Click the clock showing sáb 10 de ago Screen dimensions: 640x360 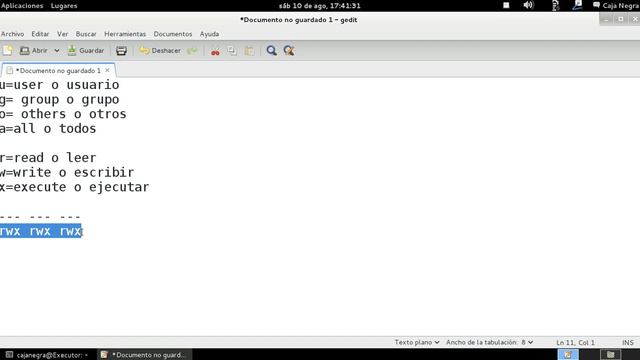click(320, 6)
